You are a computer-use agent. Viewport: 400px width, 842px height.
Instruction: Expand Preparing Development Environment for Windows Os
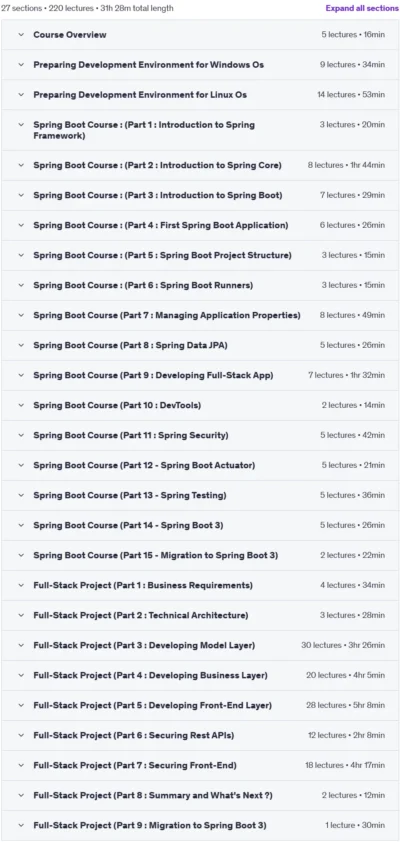point(200,64)
